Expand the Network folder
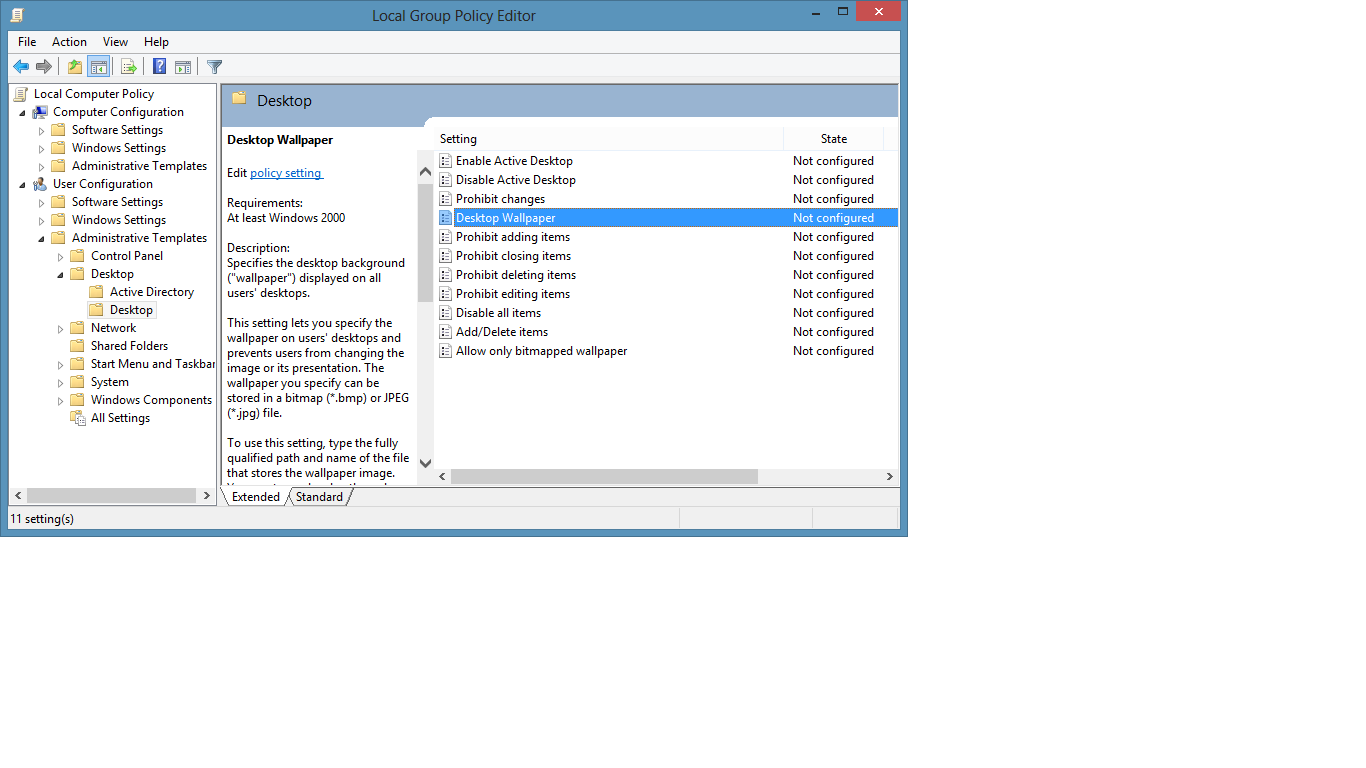 (x=61, y=328)
